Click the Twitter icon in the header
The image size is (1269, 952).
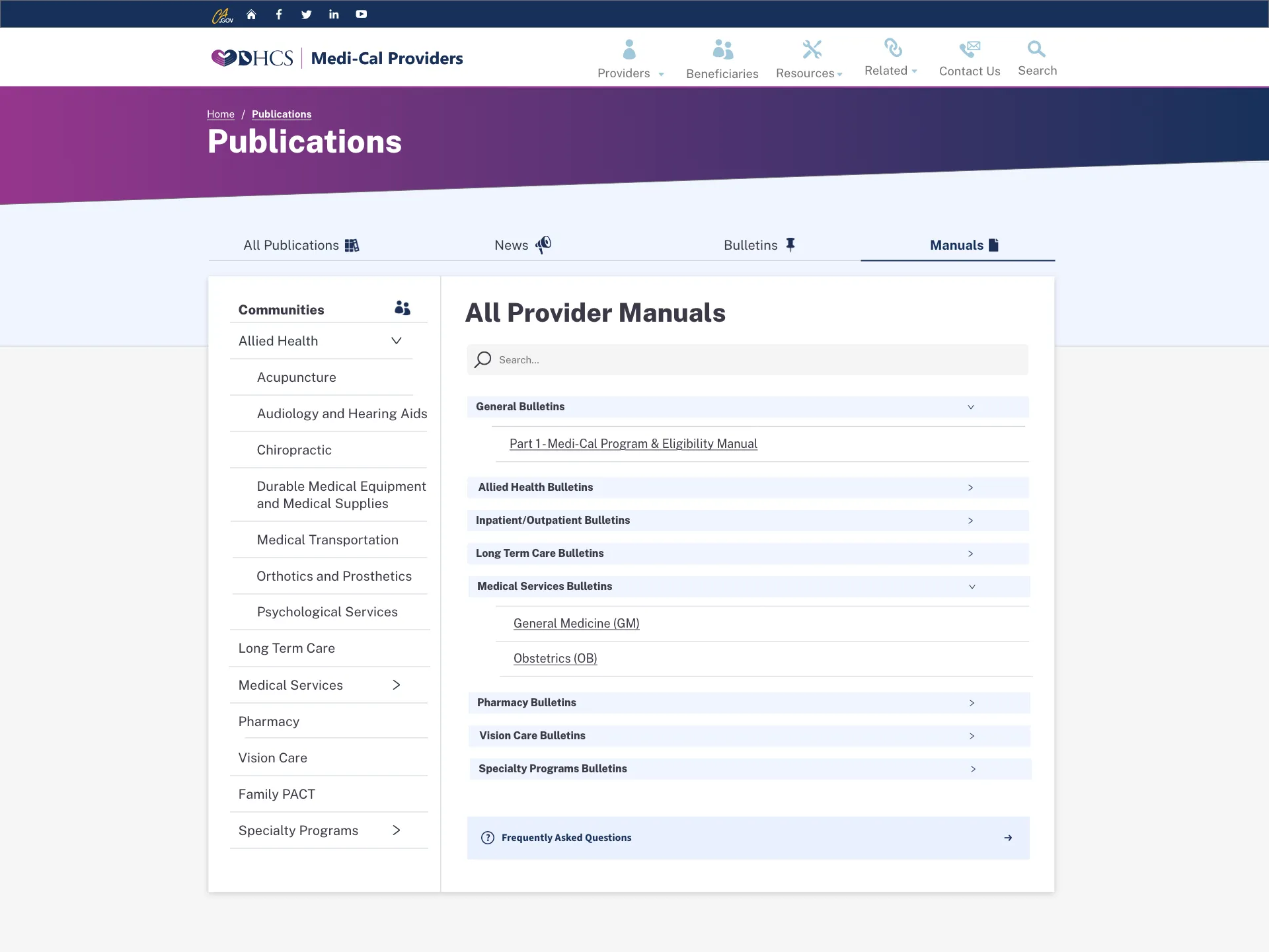(x=306, y=13)
